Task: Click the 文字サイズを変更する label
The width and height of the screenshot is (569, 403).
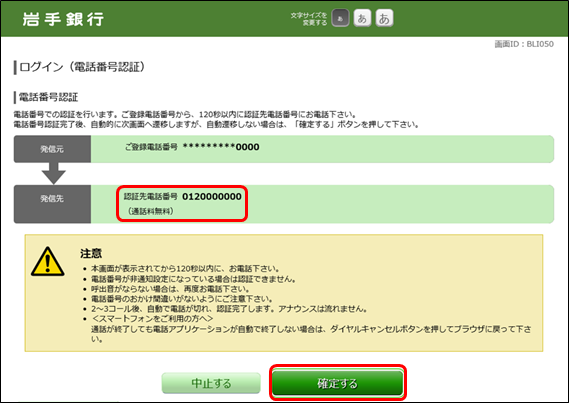Action: pyautogui.click(x=309, y=19)
